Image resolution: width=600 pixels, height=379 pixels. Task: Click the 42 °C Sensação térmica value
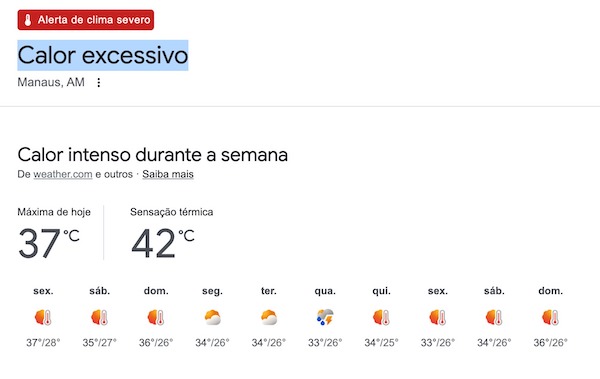pyautogui.click(x=163, y=243)
